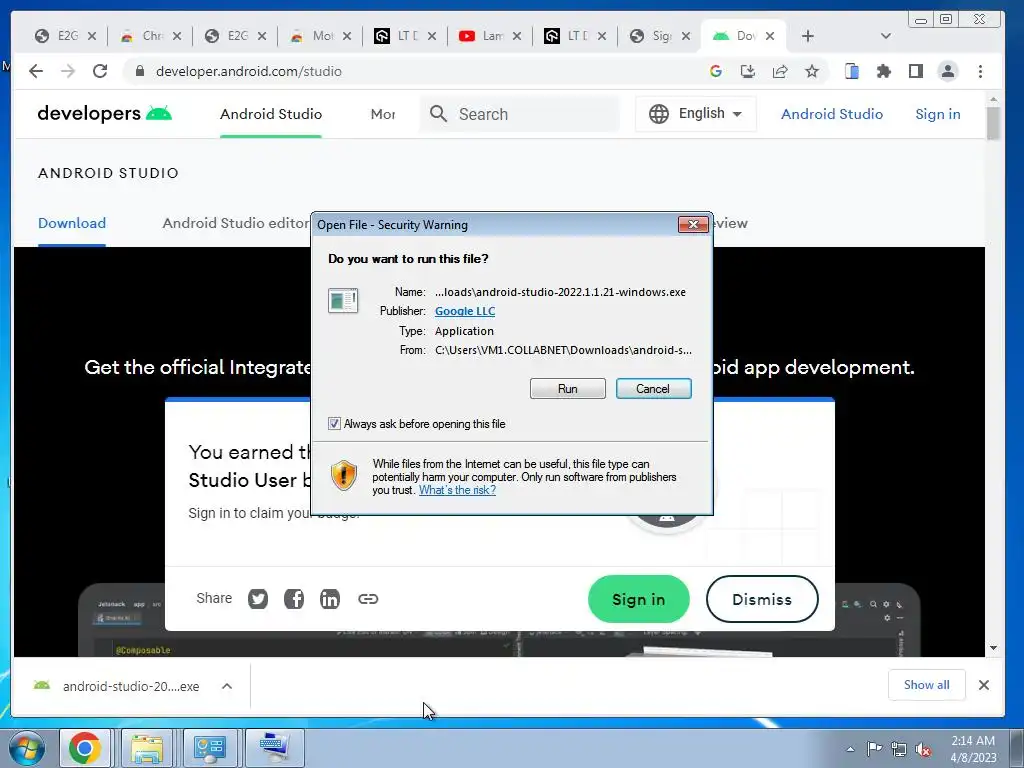Open the blue extension icon beside bookmark star
1024x768 pixels.
(x=852, y=71)
